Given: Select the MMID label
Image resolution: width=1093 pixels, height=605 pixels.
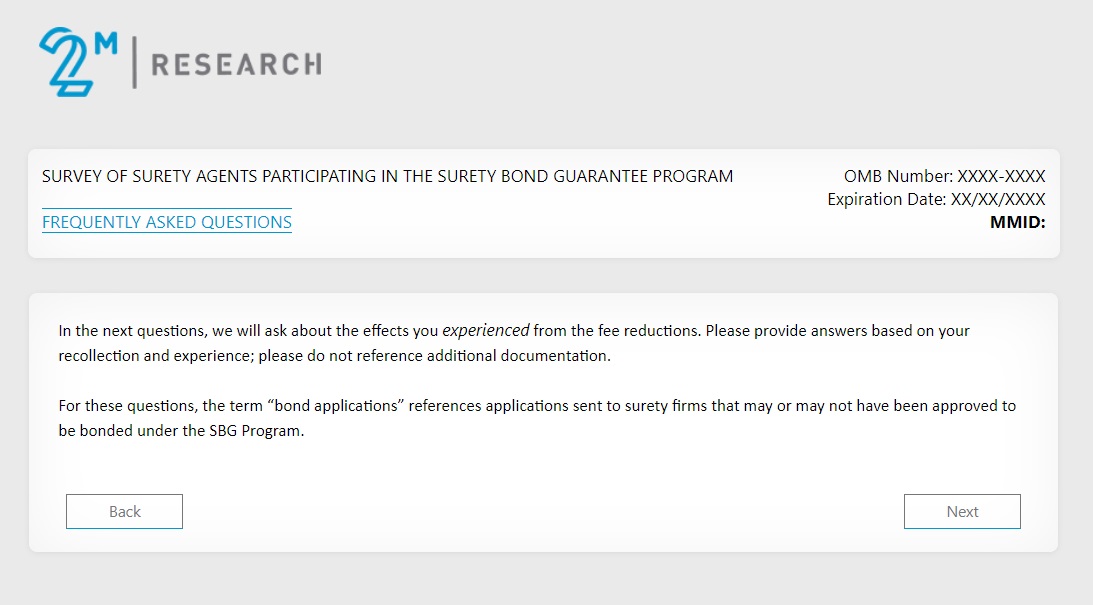Looking at the screenshot, I should click(1017, 222).
